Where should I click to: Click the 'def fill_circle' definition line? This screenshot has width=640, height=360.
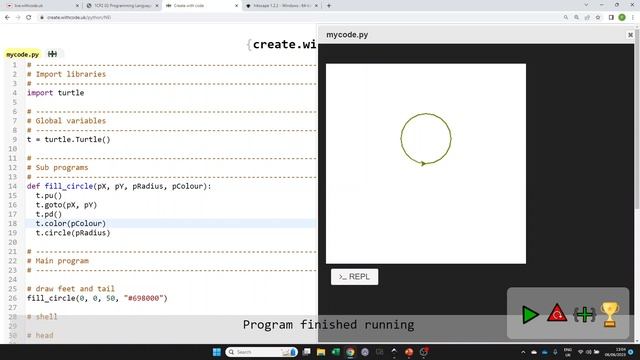(x=119, y=186)
